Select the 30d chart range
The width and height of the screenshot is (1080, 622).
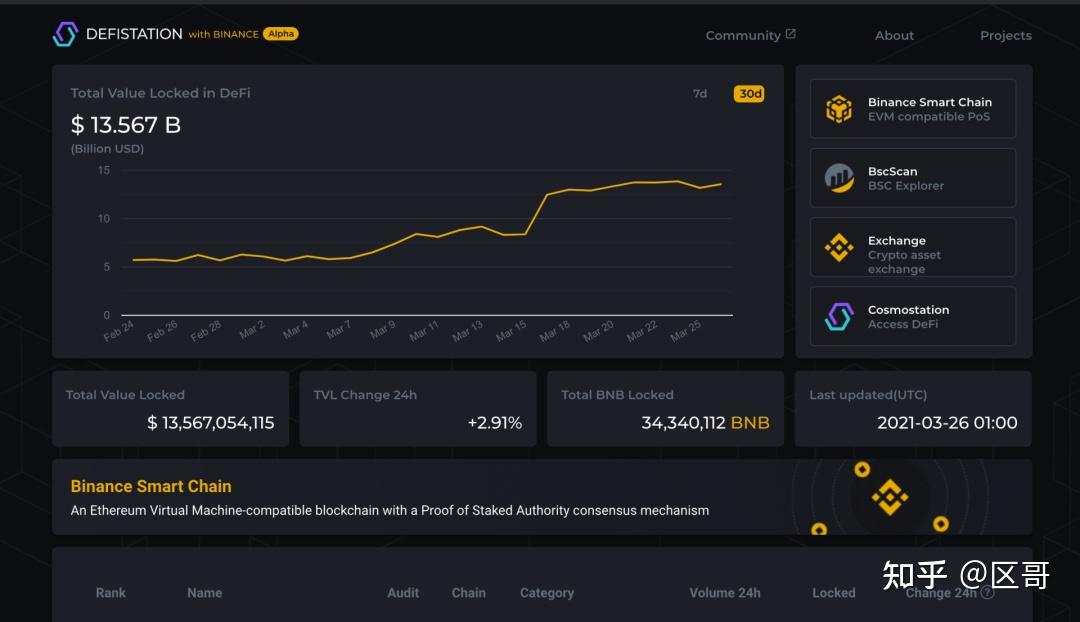pyautogui.click(x=749, y=94)
